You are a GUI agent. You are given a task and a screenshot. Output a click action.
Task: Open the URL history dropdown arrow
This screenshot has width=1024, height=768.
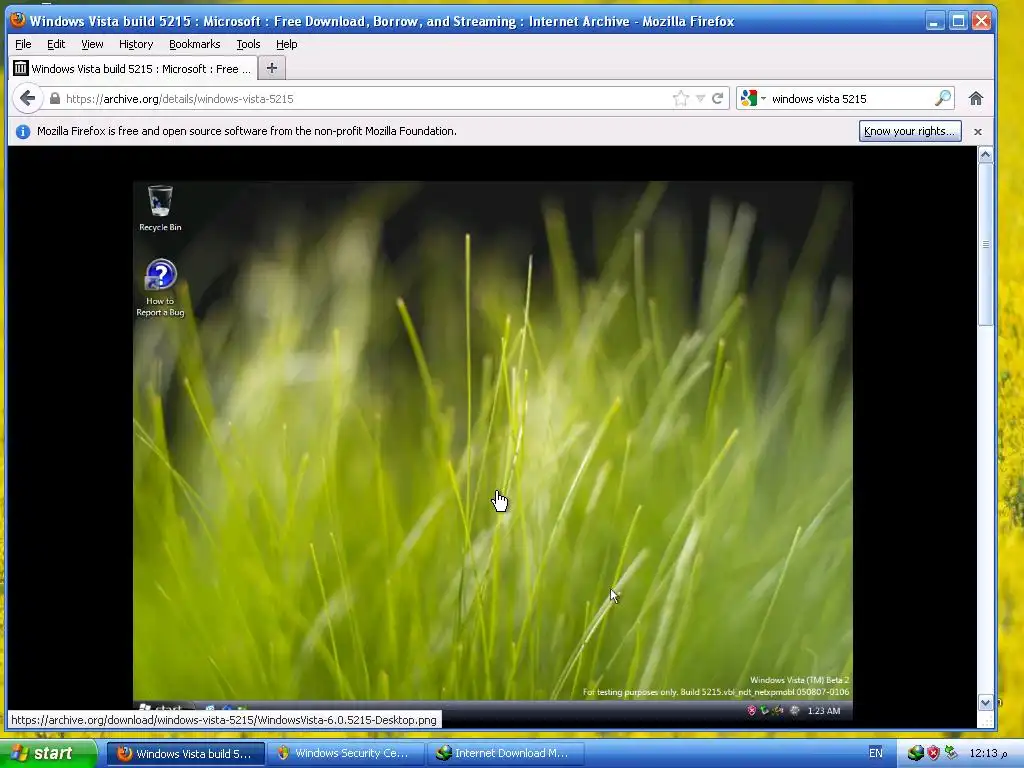pos(700,99)
